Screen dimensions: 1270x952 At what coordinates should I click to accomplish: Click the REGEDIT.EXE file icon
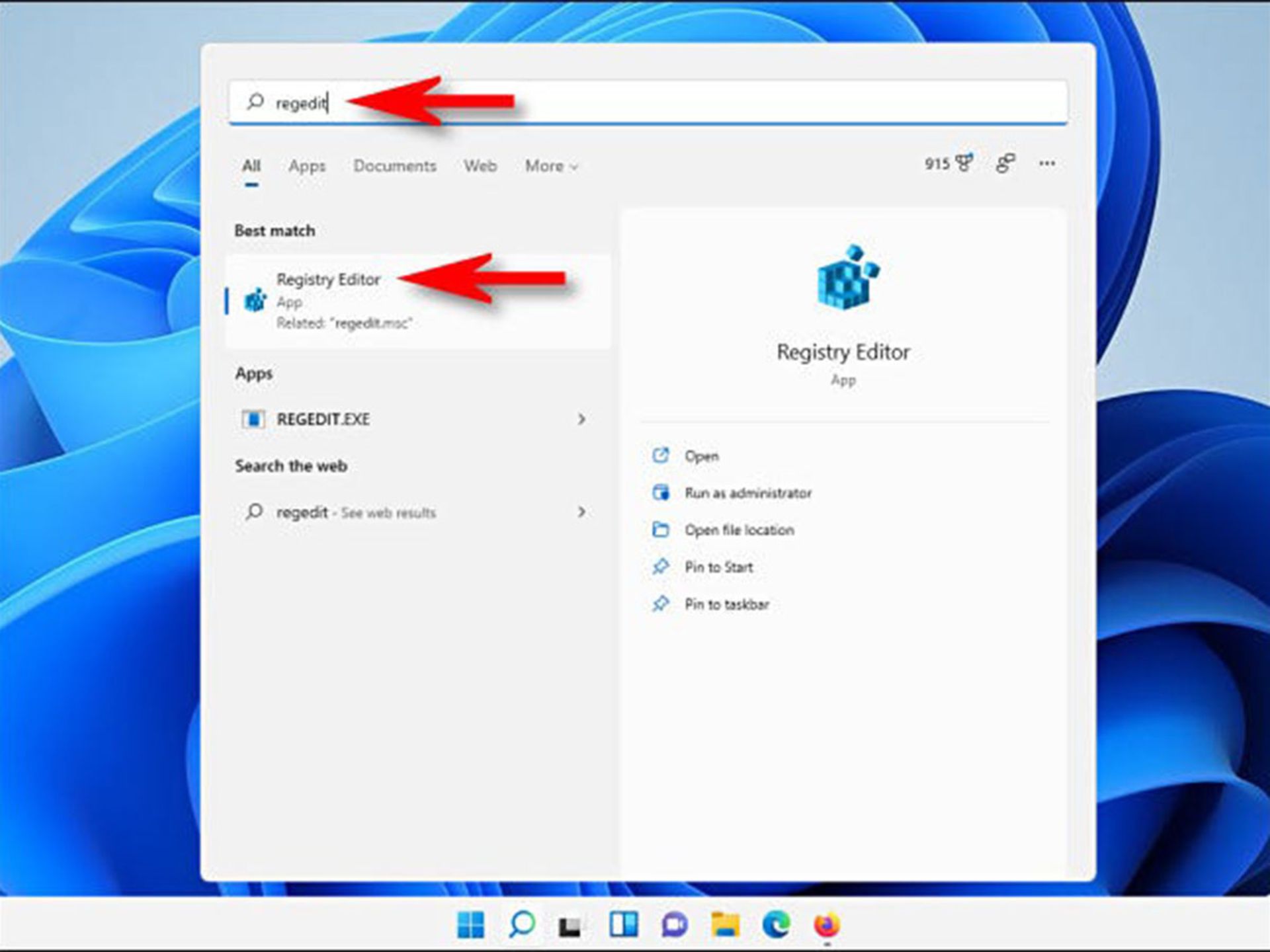(253, 419)
